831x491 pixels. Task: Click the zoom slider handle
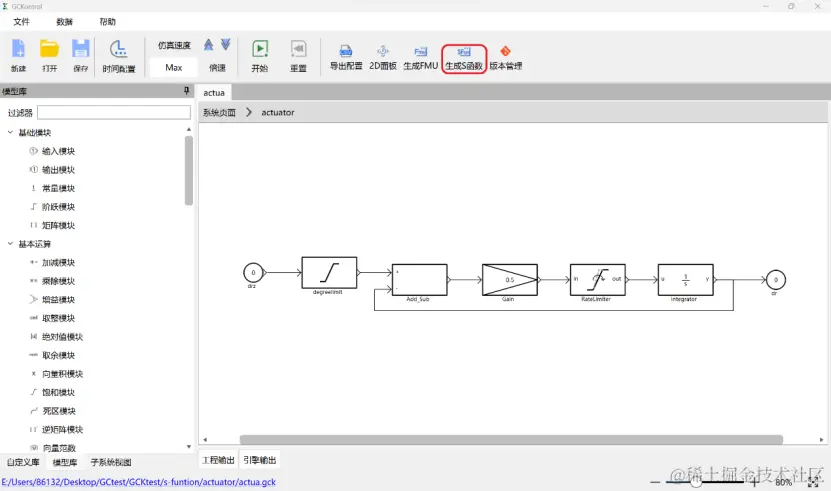pyautogui.click(x=696, y=482)
